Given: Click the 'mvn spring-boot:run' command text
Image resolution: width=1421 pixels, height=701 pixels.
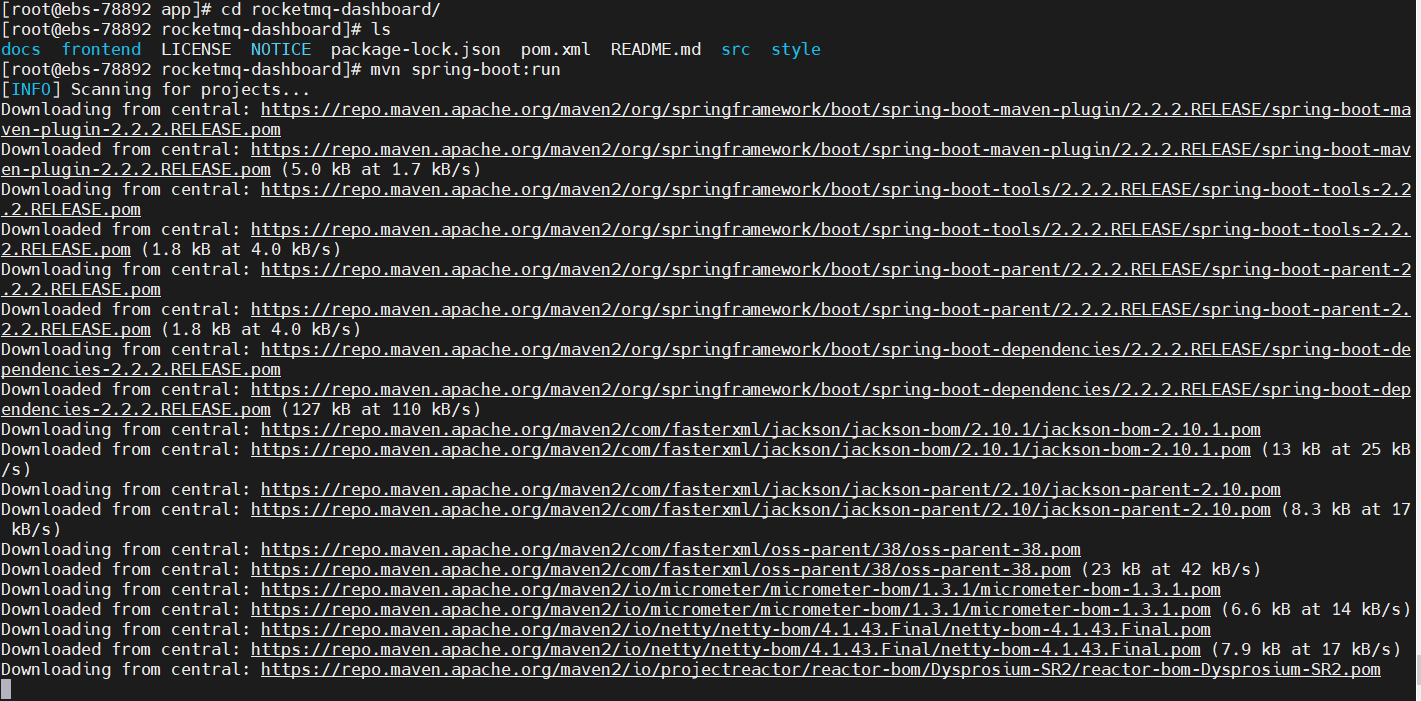Looking at the screenshot, I should pos(465,69).
